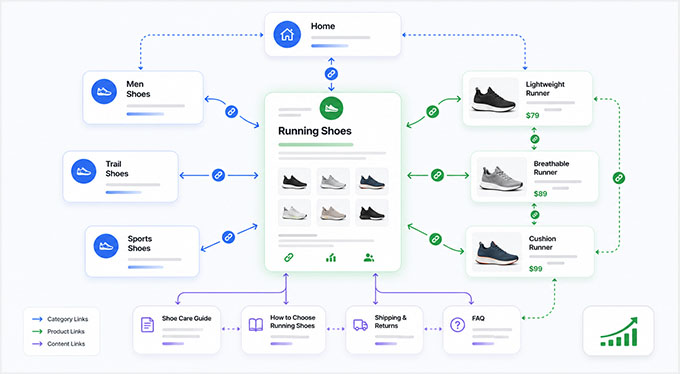Click link icon between Men Shoes and Running Shoes

pos(232,112)
